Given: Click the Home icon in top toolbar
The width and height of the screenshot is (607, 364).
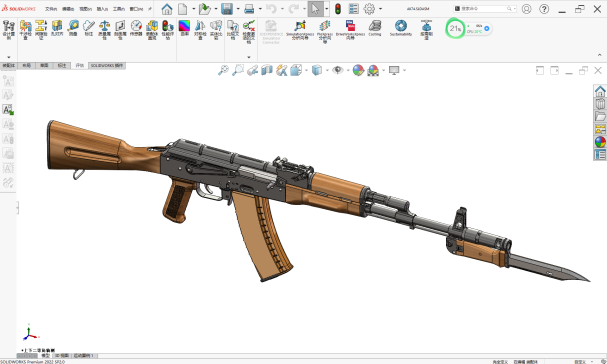Looking at the screenshot, I should tap(167, 9).
